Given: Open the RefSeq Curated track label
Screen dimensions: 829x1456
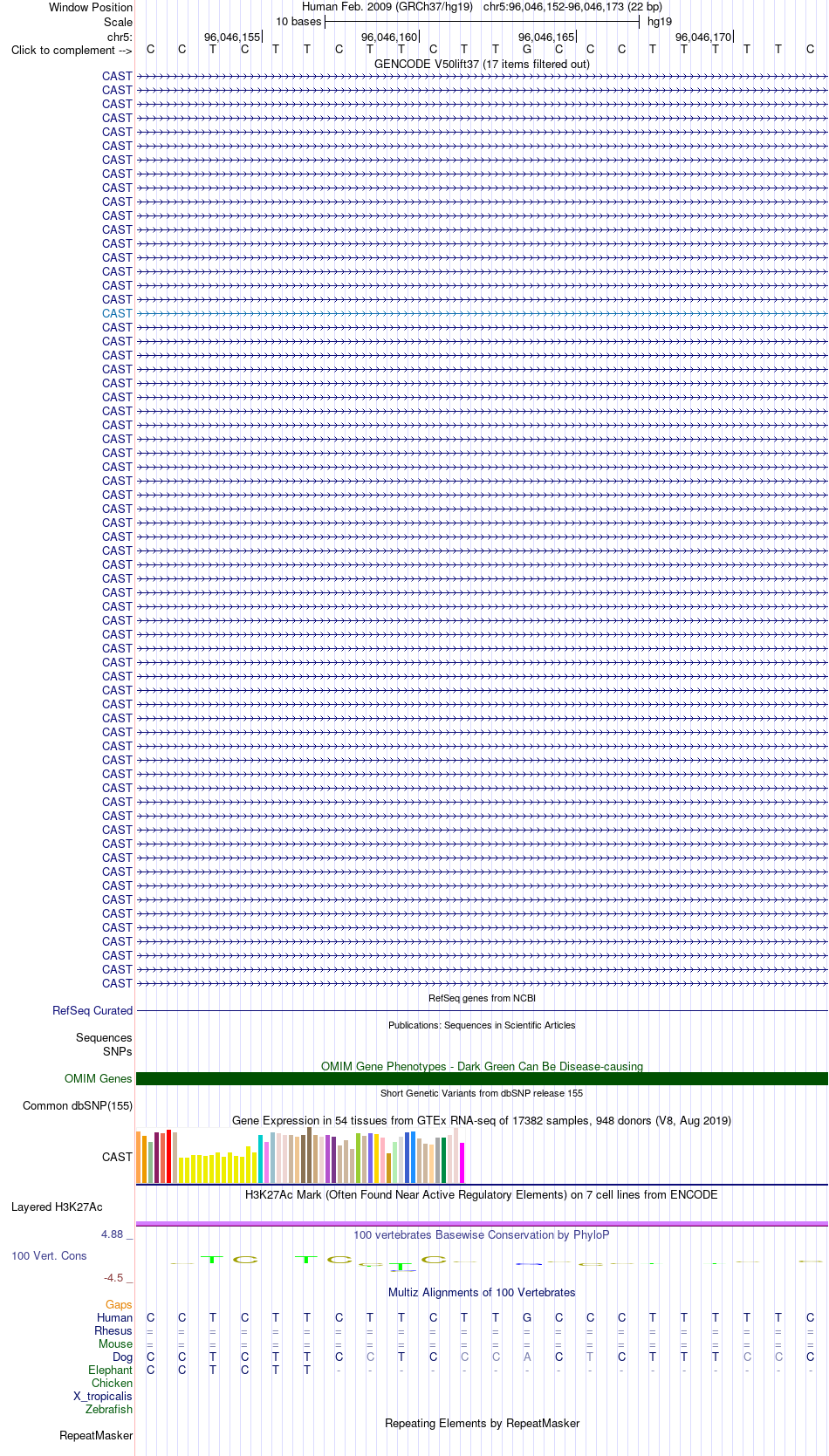Looking at the screenshot, I should pyautogui.click(x=92, y=1010).
